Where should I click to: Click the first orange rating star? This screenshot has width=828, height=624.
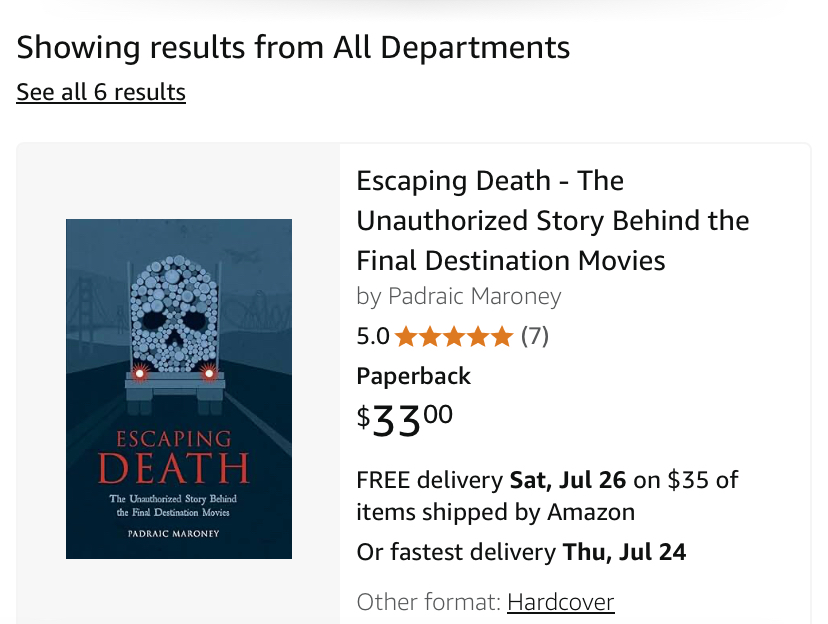click(406, 337)
